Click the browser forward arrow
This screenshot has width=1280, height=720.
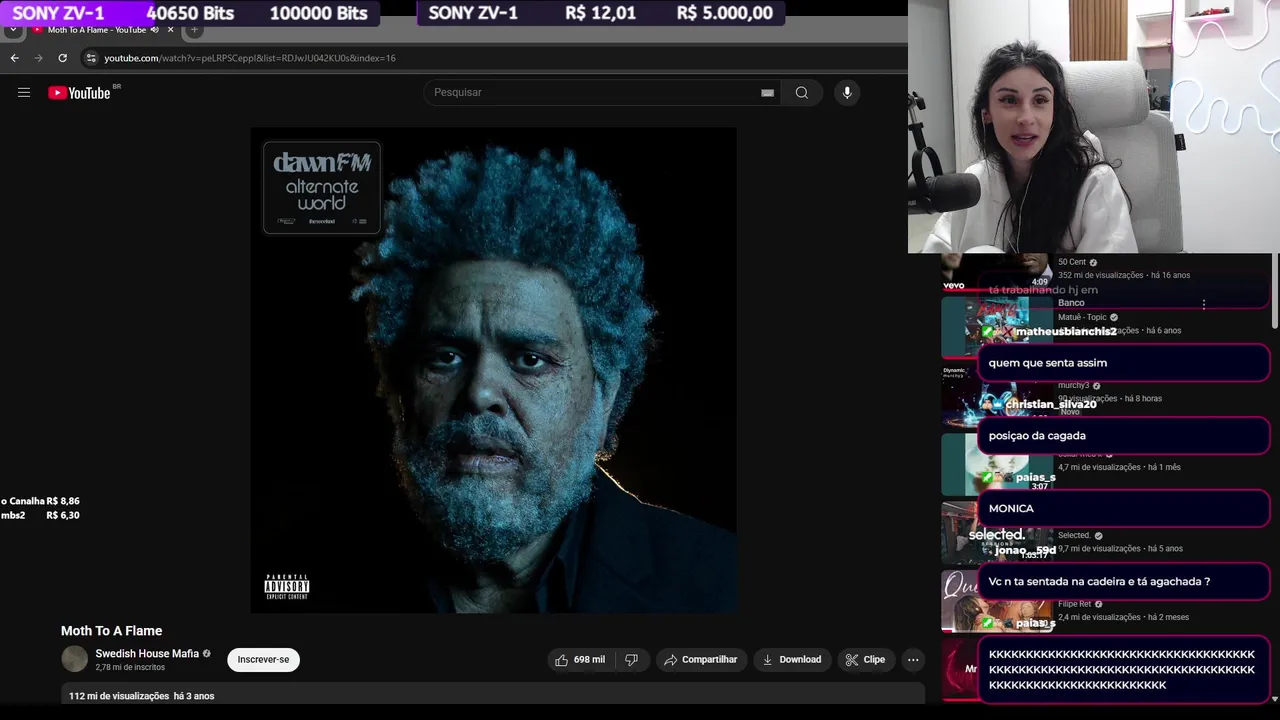[38, 58]
